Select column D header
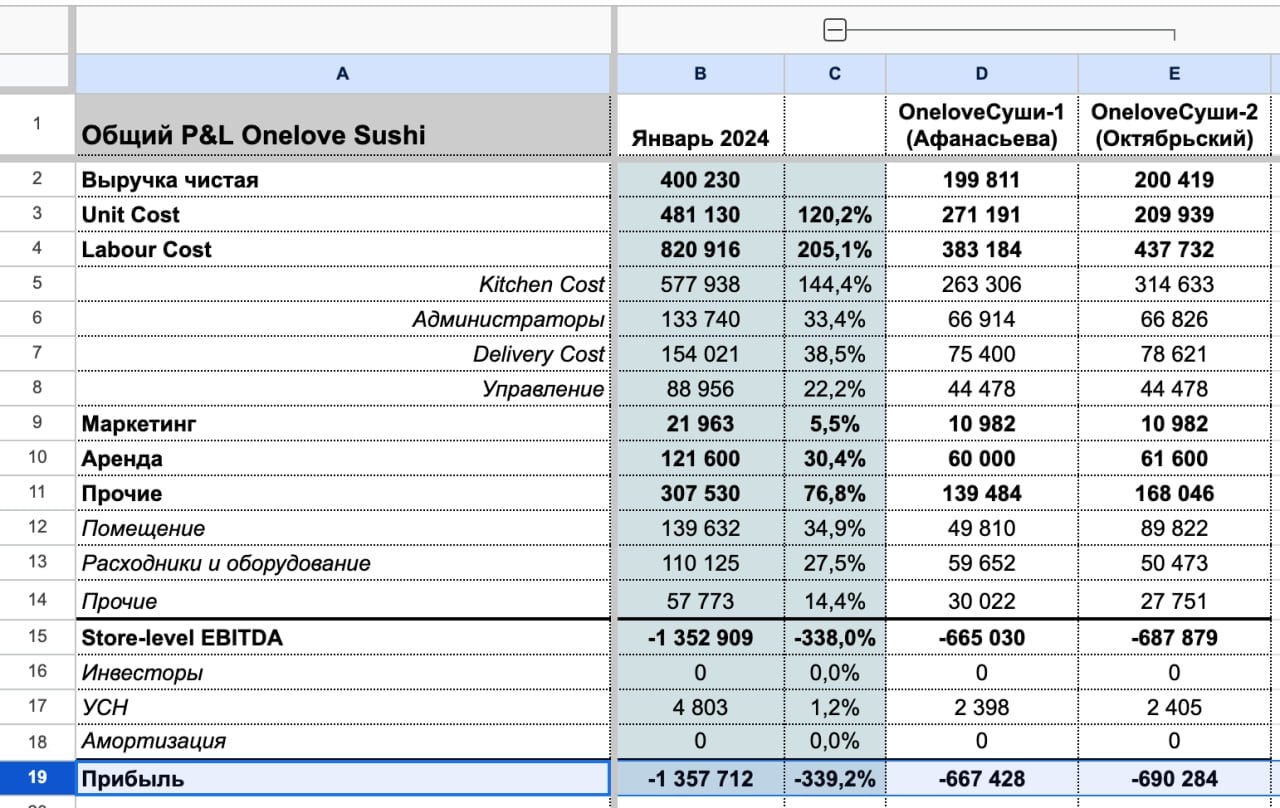The image size is (1280, 808). coord(982,73)
